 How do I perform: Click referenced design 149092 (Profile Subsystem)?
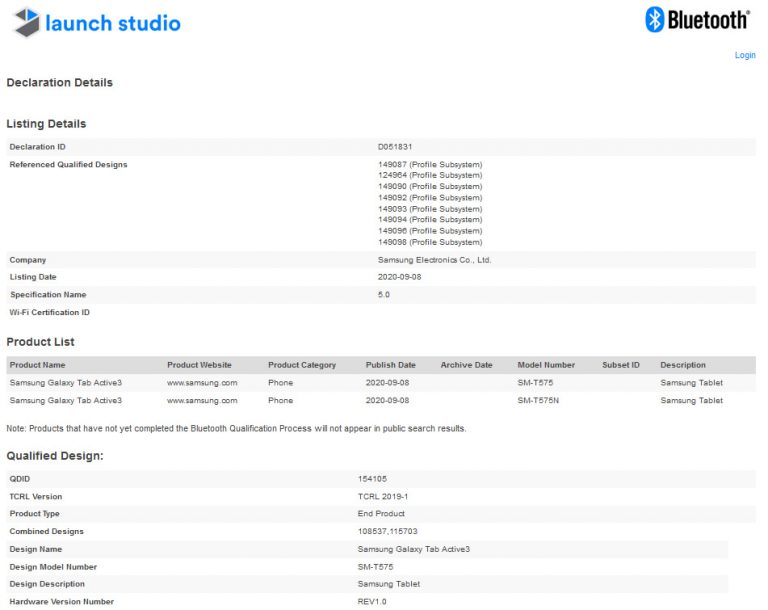click(x=430, y=197)
